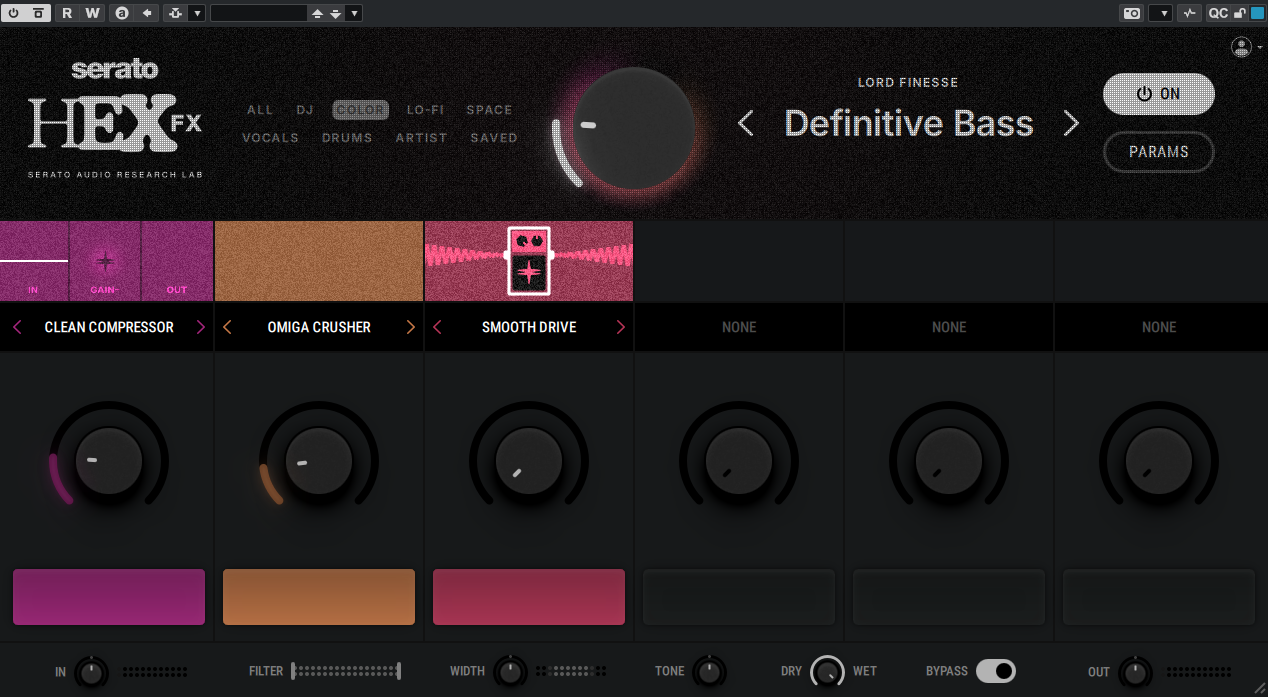Click the FILTER slider strip
1268x697 pixels.
point(346,671)
